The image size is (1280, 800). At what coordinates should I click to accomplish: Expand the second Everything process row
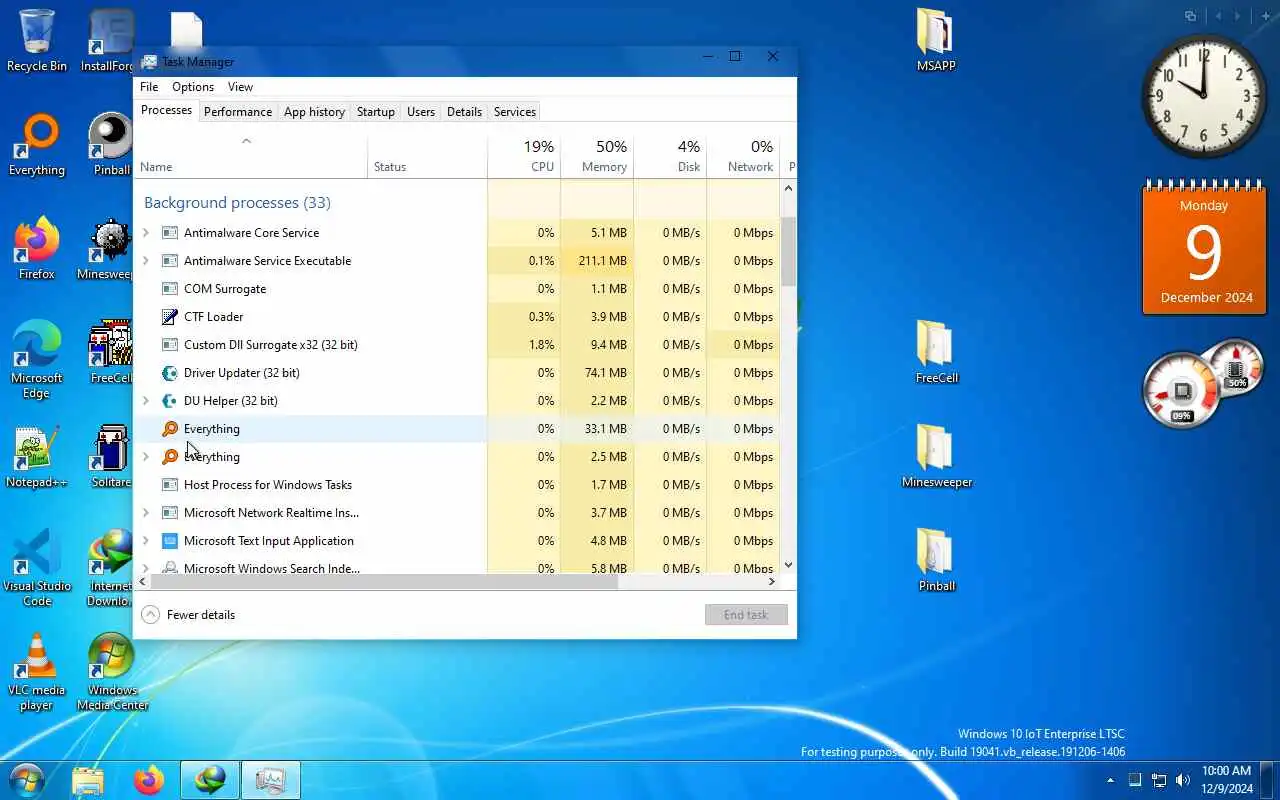coord(146,456)
